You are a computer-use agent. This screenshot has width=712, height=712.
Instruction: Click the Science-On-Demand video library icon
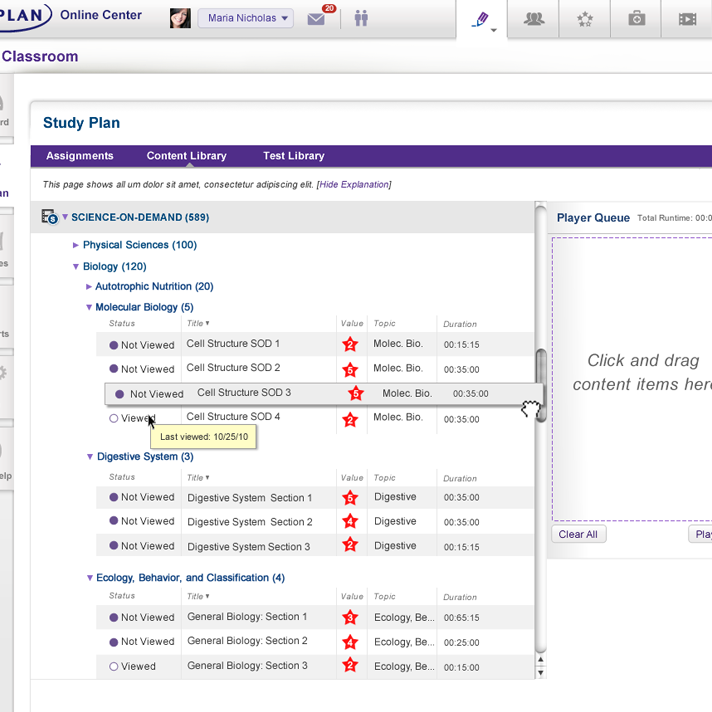49,217
